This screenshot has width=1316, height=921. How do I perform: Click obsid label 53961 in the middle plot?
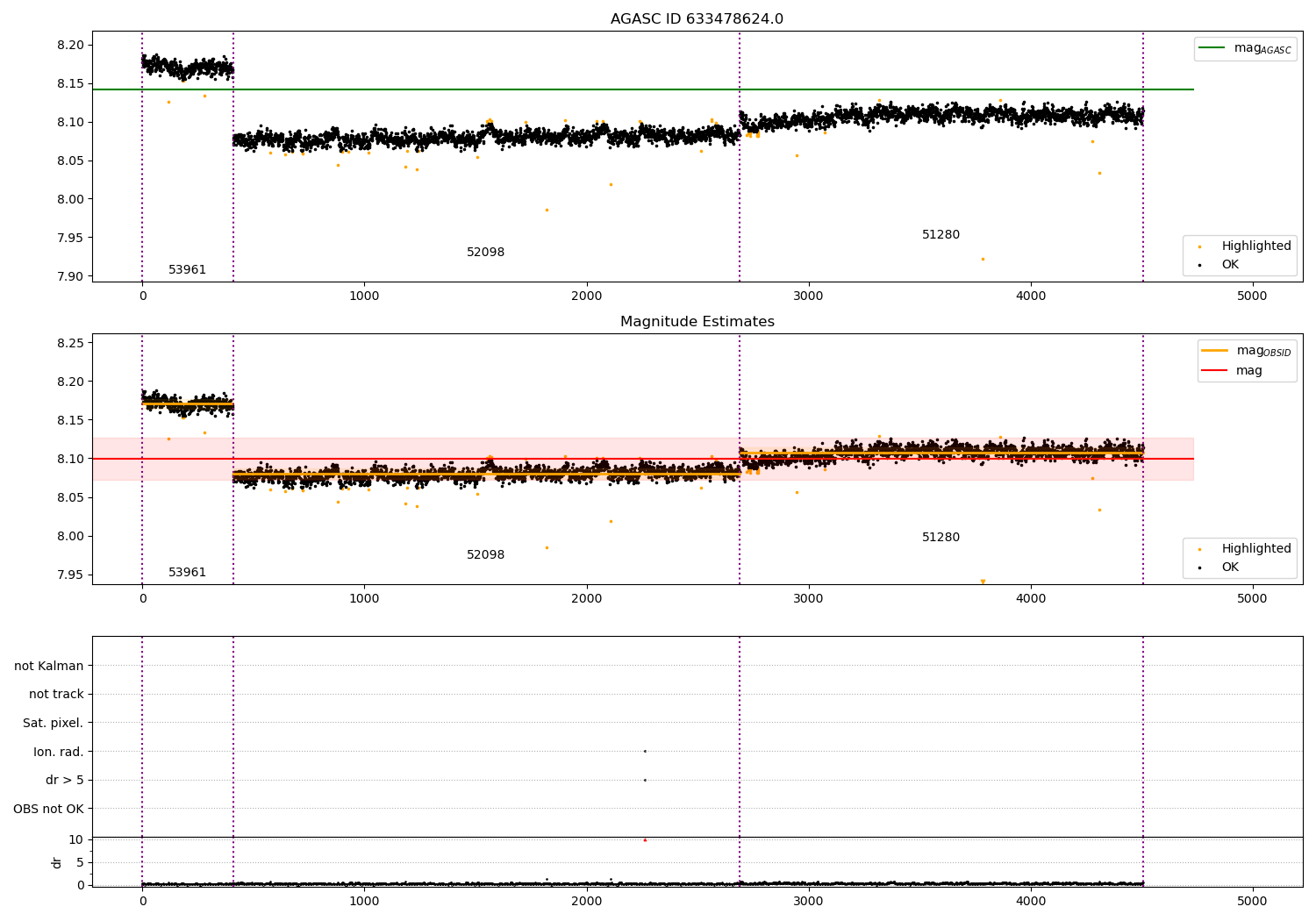[x=187, y=573]
